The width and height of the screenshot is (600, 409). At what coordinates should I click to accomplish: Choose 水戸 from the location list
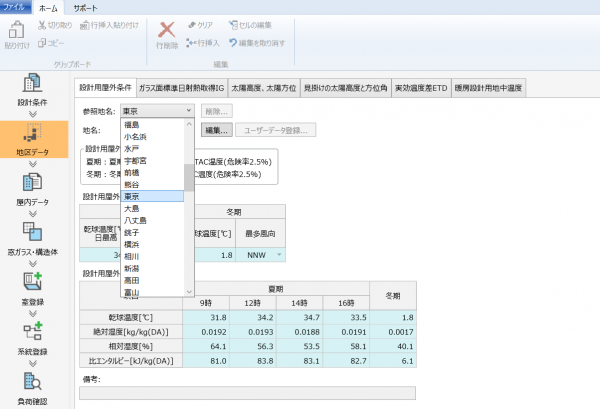tap(152, 148)
